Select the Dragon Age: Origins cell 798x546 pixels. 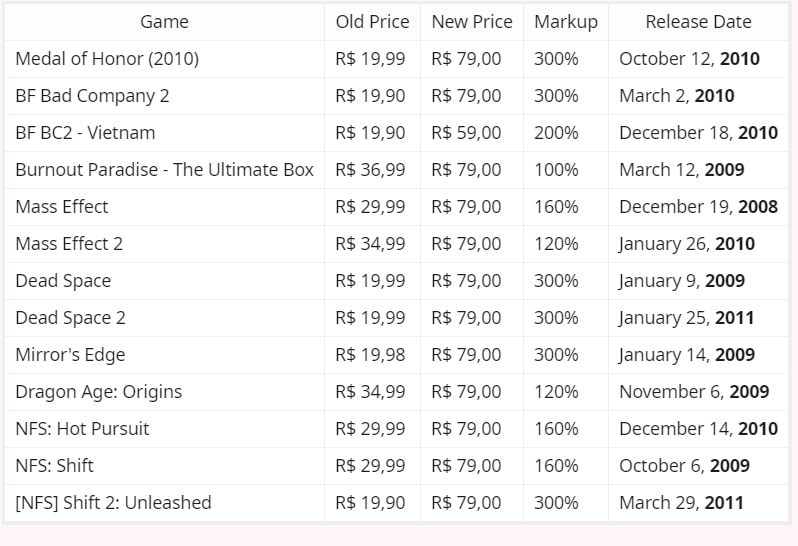[98, 392]
